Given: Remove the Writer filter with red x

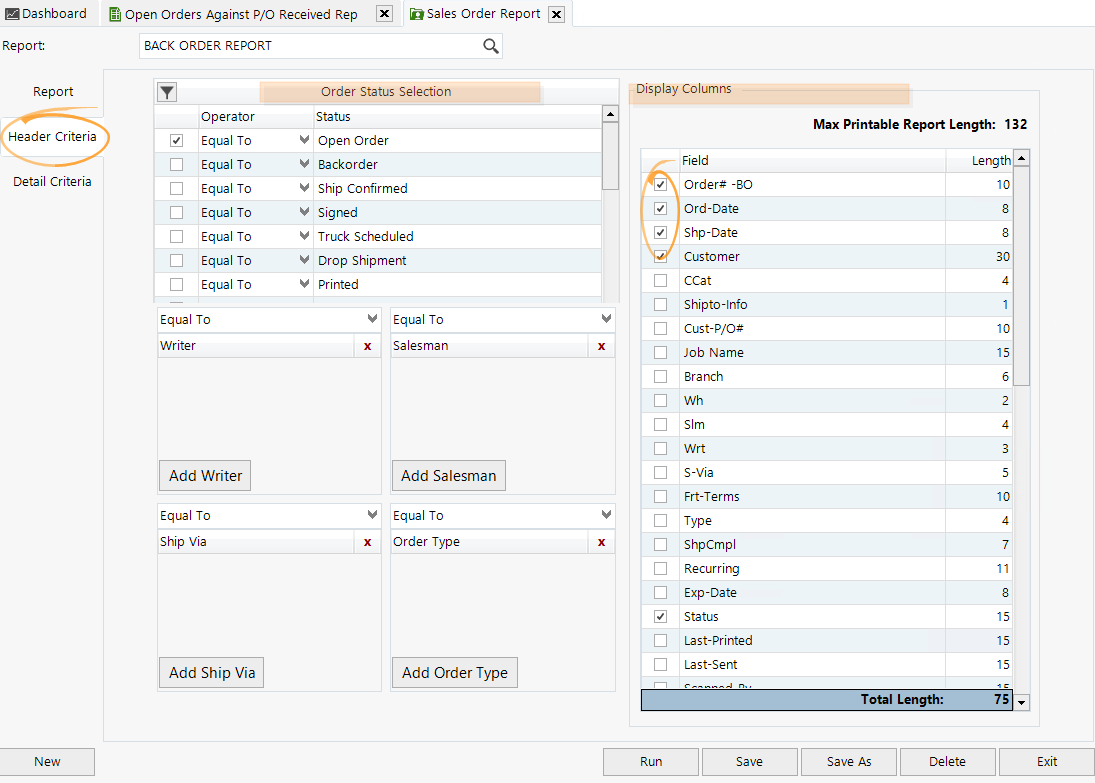Looking at the screenshot, I should [367, 346].
